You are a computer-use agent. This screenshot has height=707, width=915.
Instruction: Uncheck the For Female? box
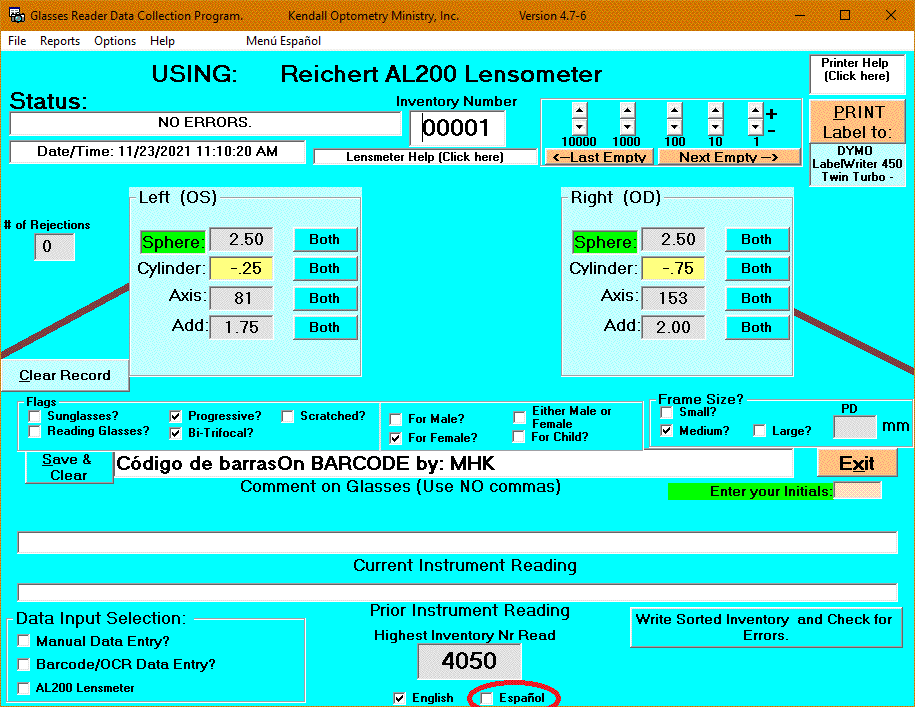click(396, 438)
